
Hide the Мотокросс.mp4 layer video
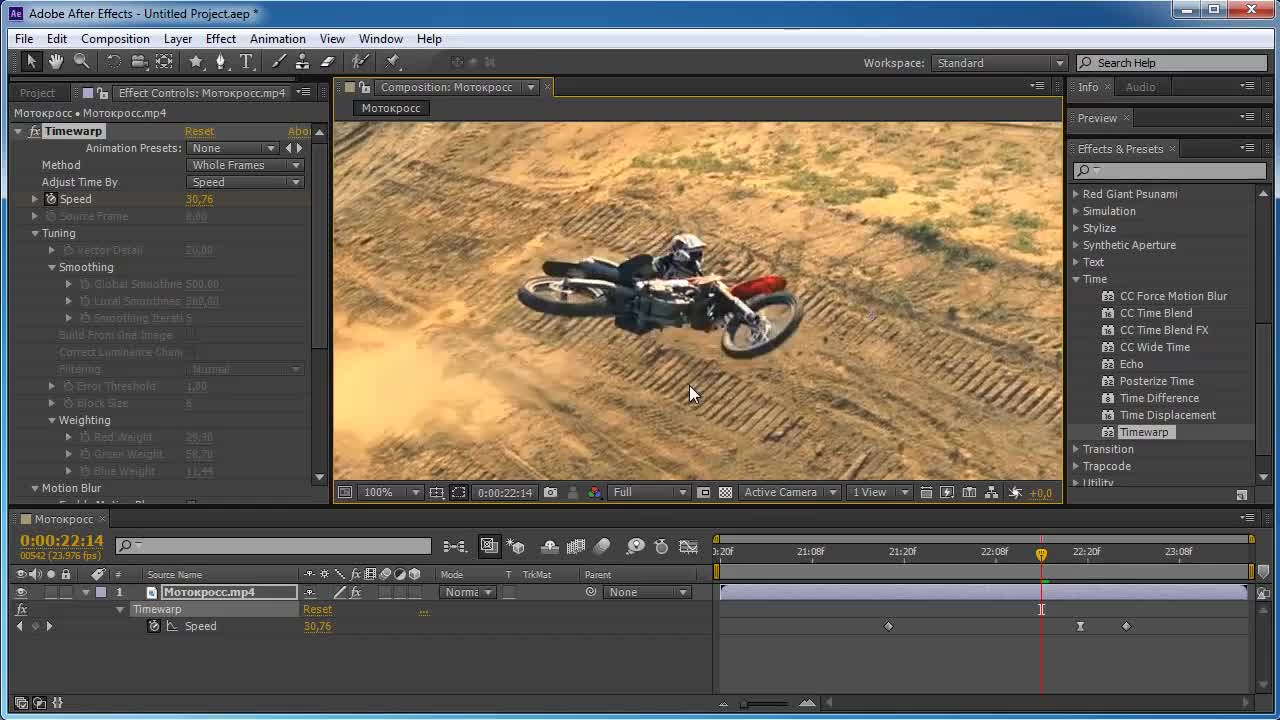click(21, 592)
